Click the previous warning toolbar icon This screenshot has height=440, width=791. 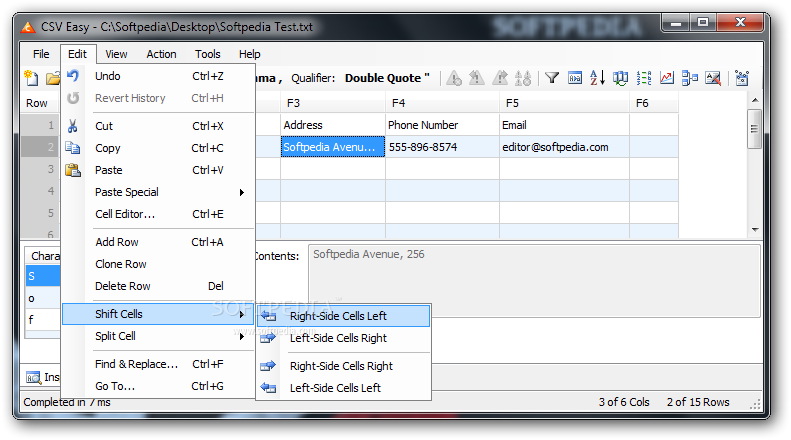(476, 78)
